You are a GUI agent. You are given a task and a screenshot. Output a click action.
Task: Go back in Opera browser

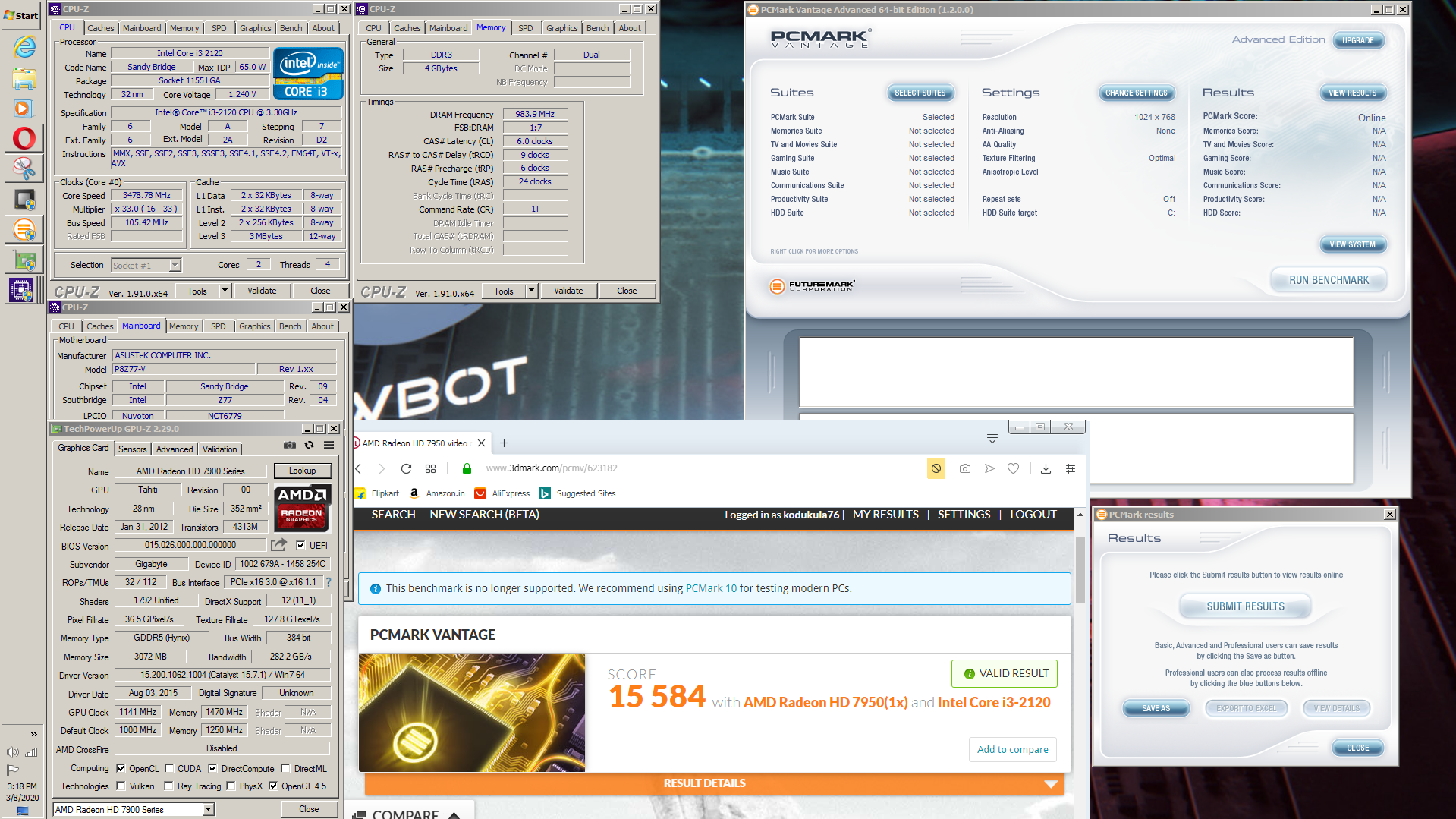coord(358,469)
